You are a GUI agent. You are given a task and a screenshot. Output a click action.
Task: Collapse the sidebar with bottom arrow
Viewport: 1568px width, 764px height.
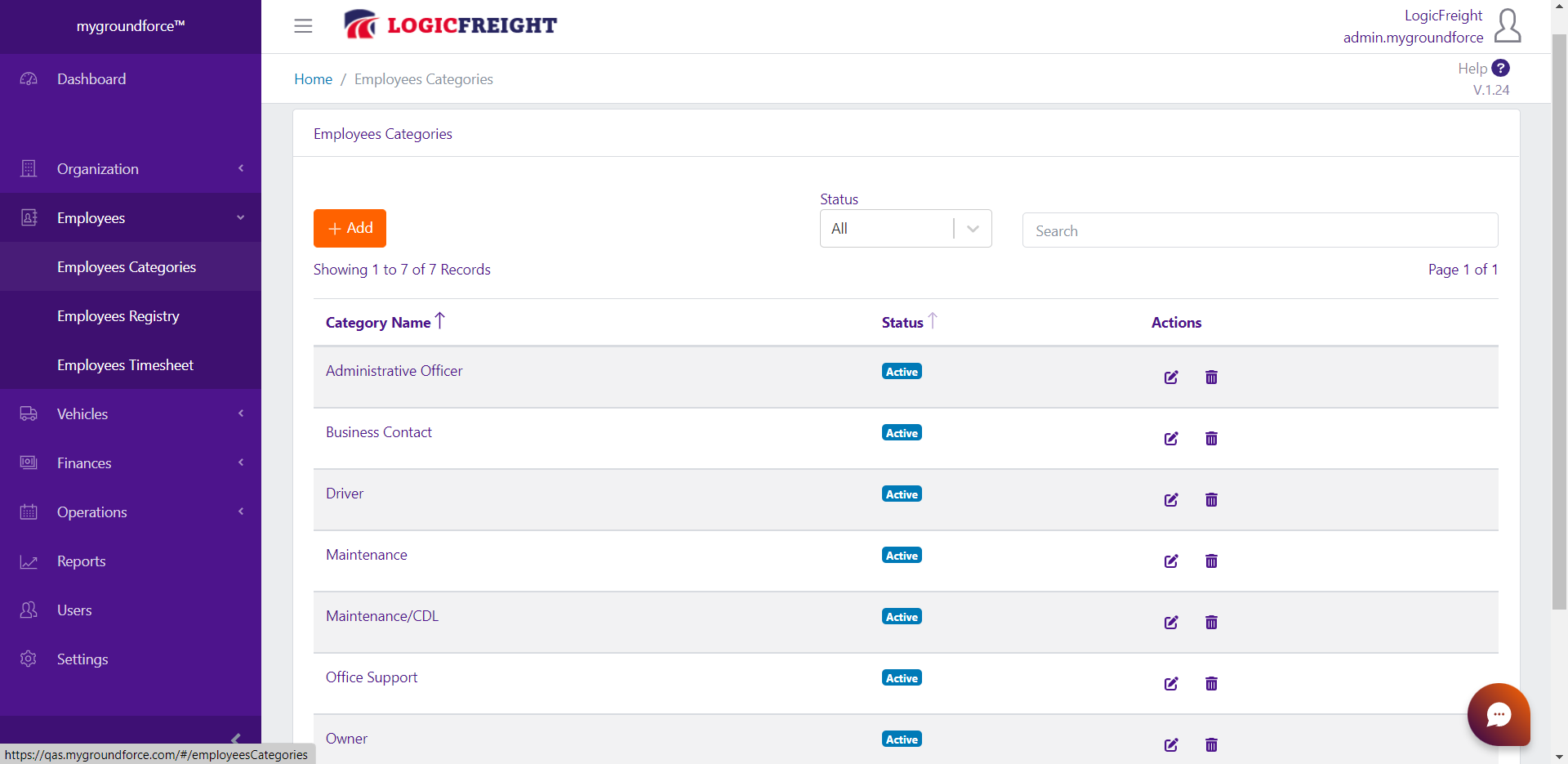[236, 739]
